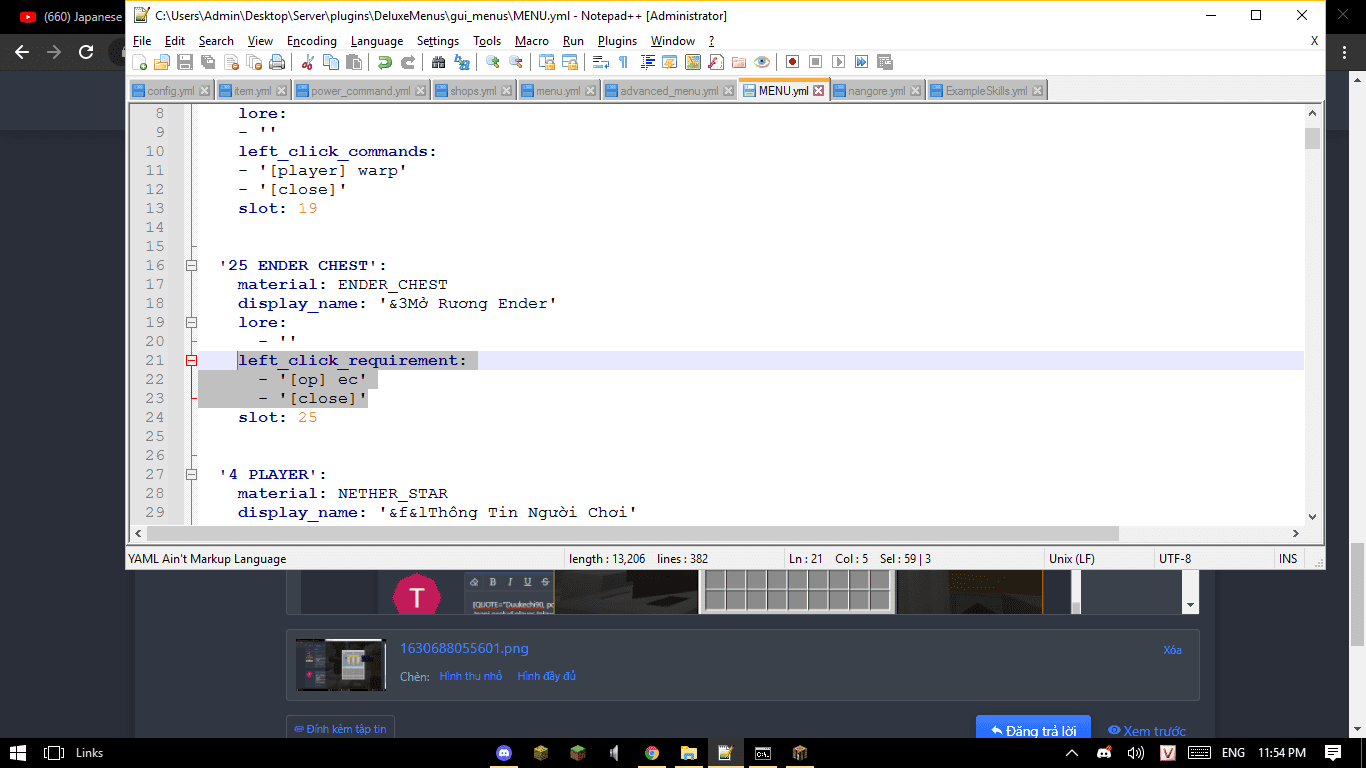Open Discord from the Windows taskbar
1366x768 pixels.
tap(504, 753)
